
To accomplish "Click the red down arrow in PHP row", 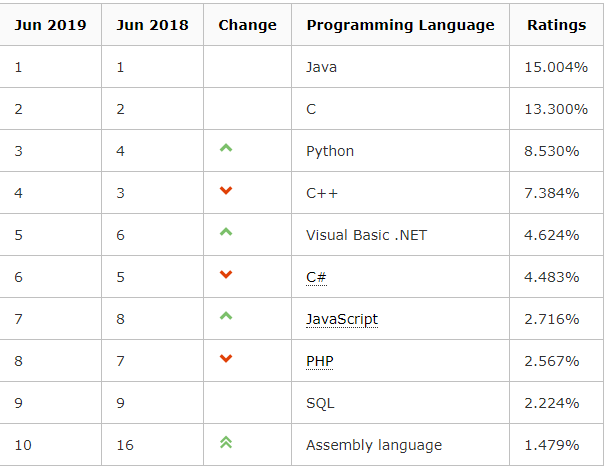I will [x=226, y=358].
